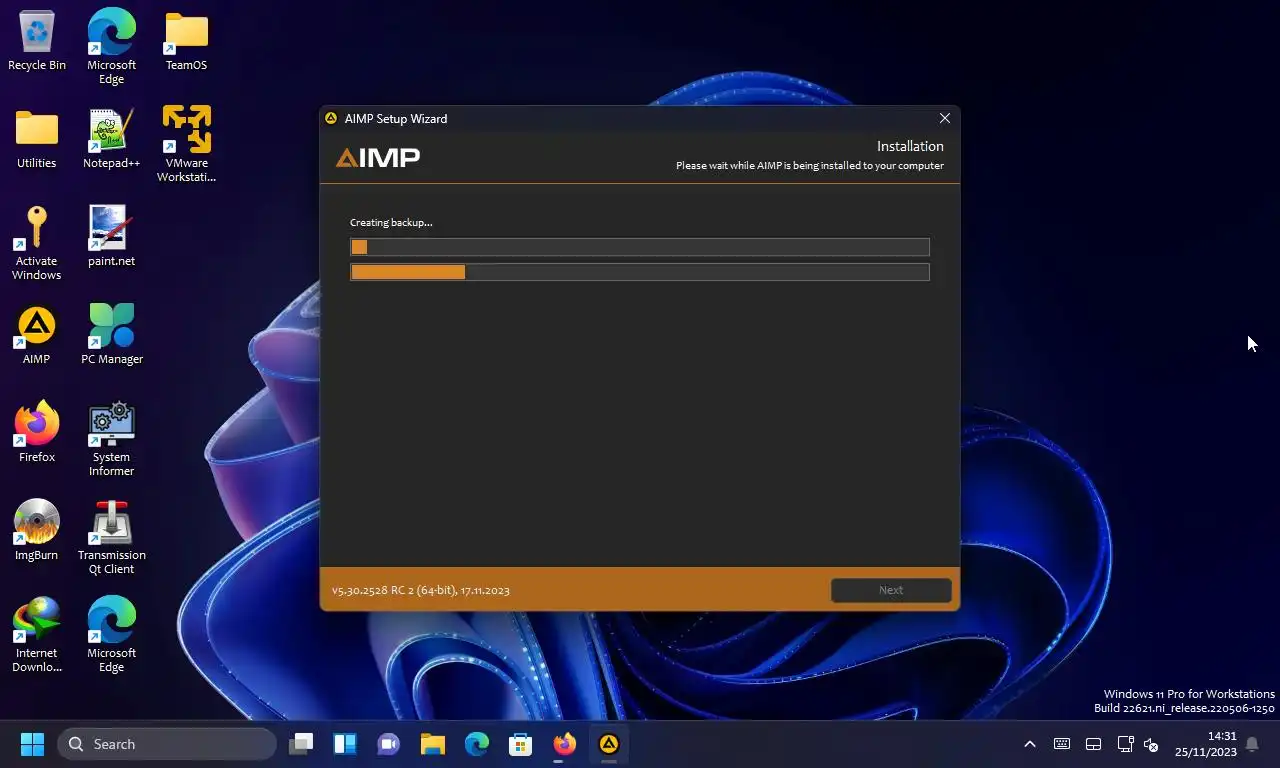Open the Microsoft Edge shortcut beside Recycle Bin
Image resolution: width=1280 pixels, height=768 pixels.
[x=111, y=46]
